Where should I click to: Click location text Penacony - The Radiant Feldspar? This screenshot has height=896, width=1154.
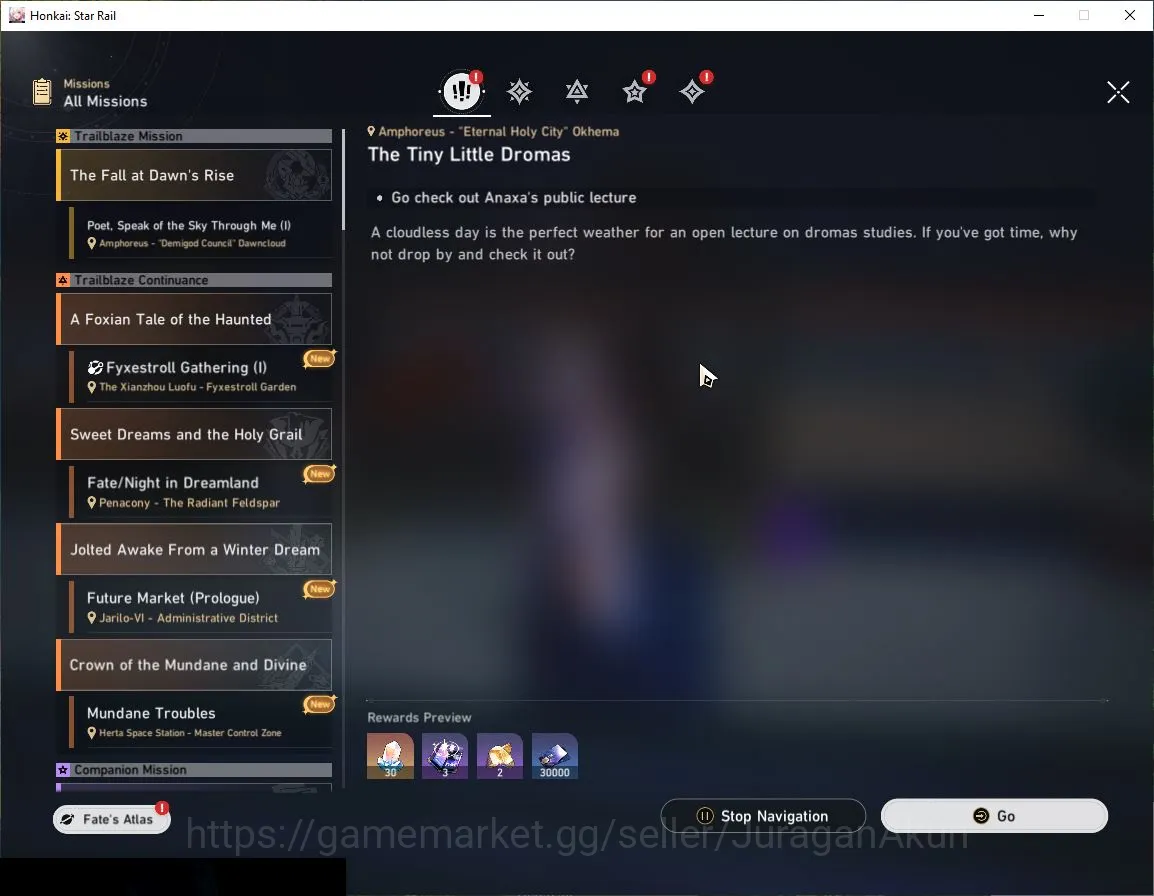tap(189, 503)
